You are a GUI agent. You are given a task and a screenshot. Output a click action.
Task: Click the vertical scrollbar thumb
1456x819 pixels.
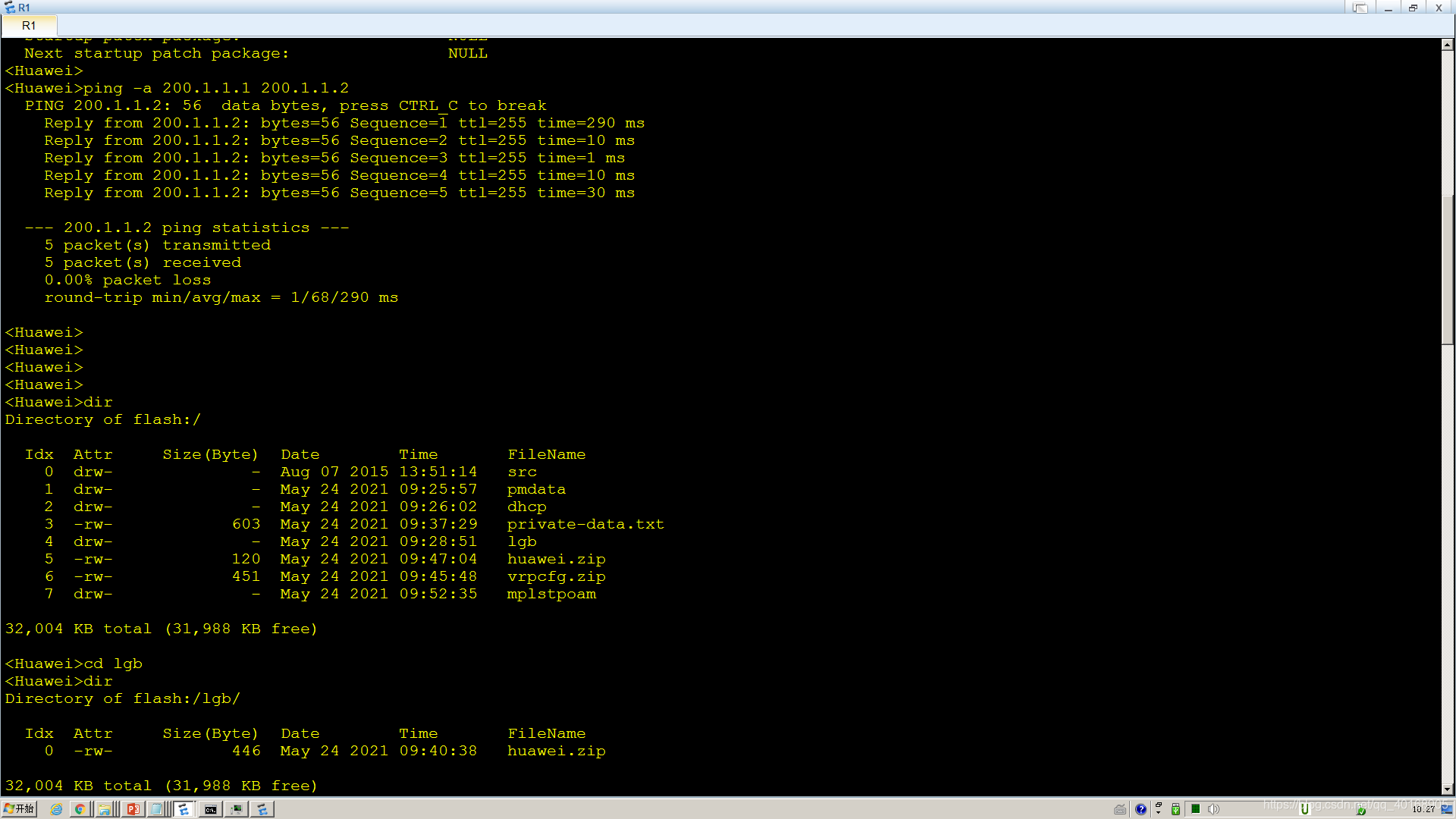pyautogui.click(x=1448, y=269)
